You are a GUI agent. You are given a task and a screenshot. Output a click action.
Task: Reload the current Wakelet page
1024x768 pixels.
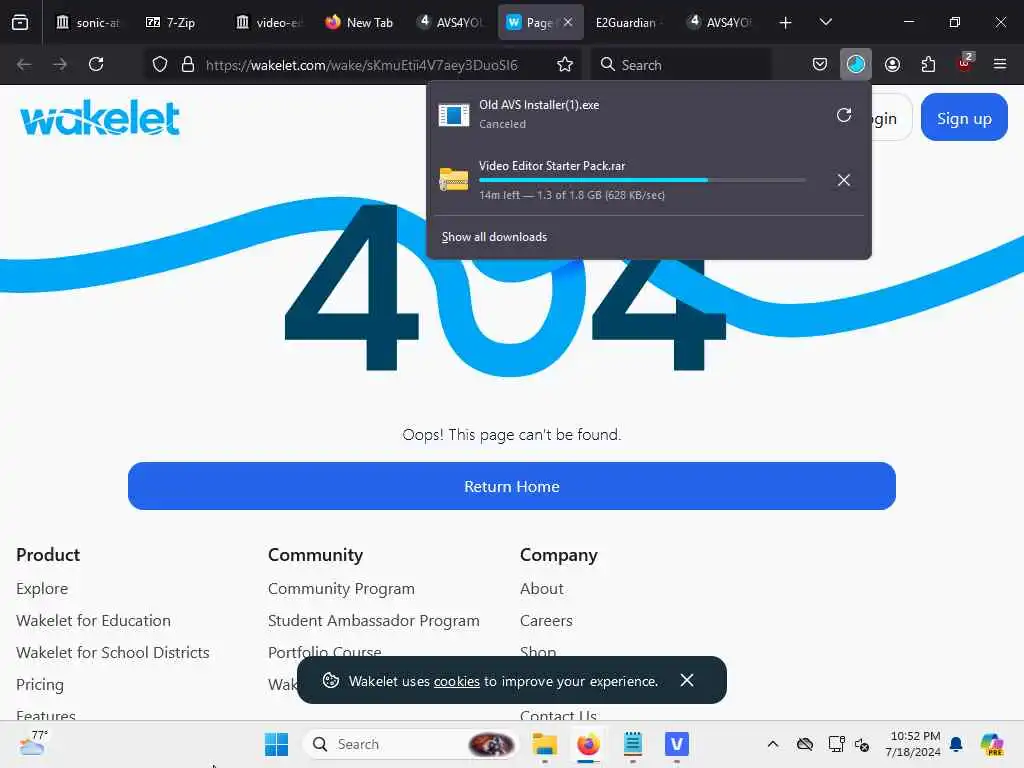tap(96, 64)
